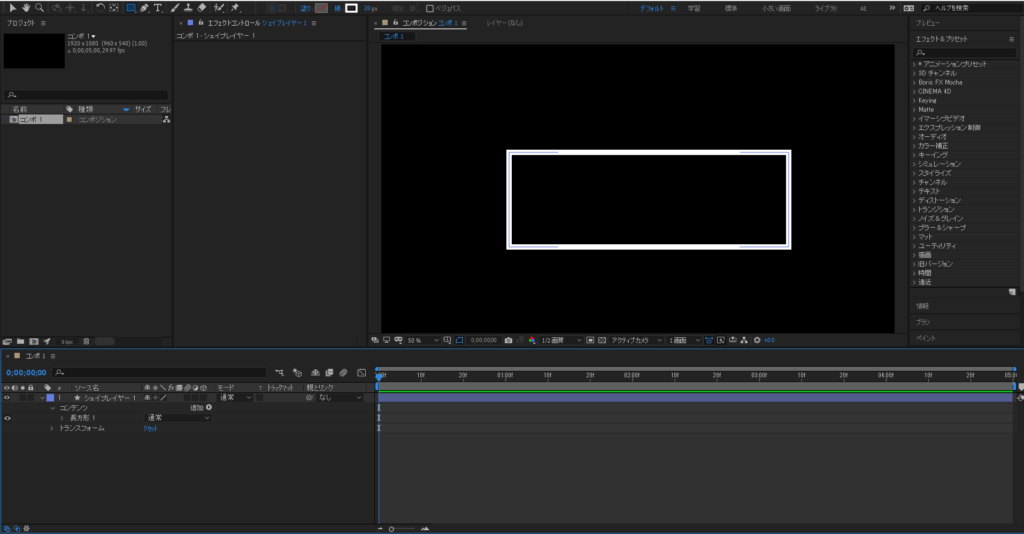Switch to 学習 workspace
The width and height of the screenshot is (1024, 534).
point(694,8)
